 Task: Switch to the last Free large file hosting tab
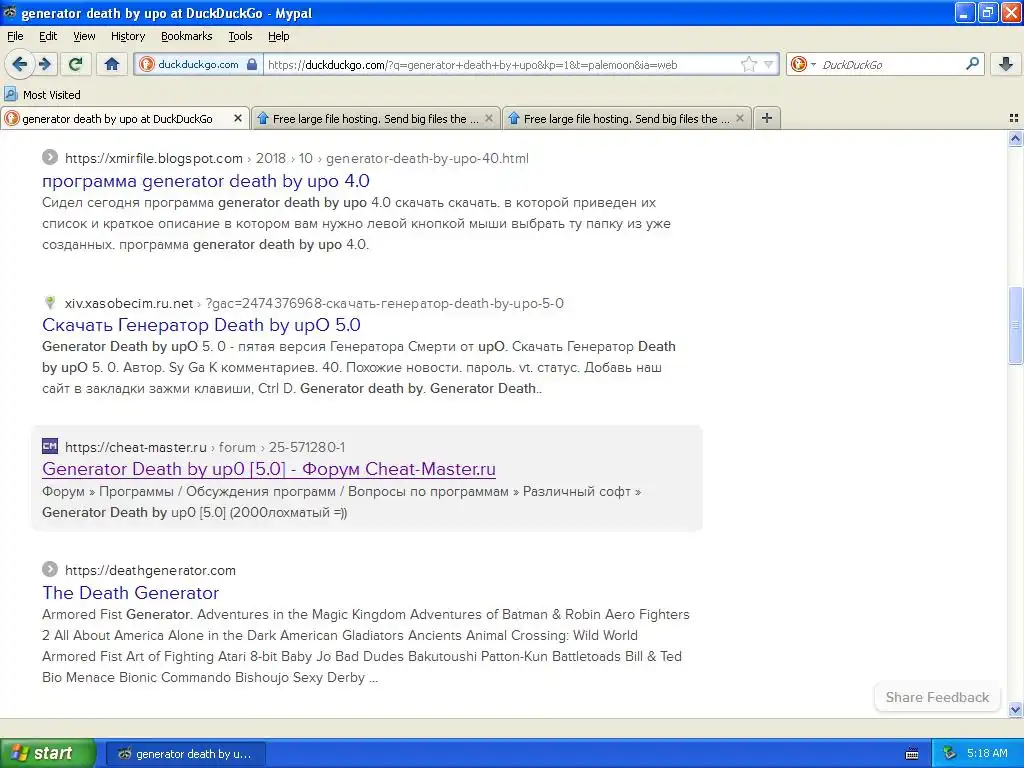point(627,119)
